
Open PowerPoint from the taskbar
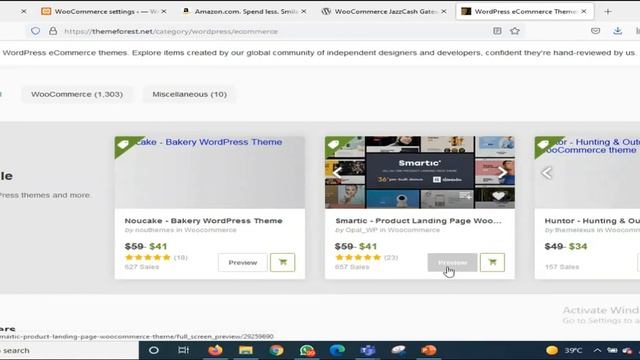[x=429, y=350]
